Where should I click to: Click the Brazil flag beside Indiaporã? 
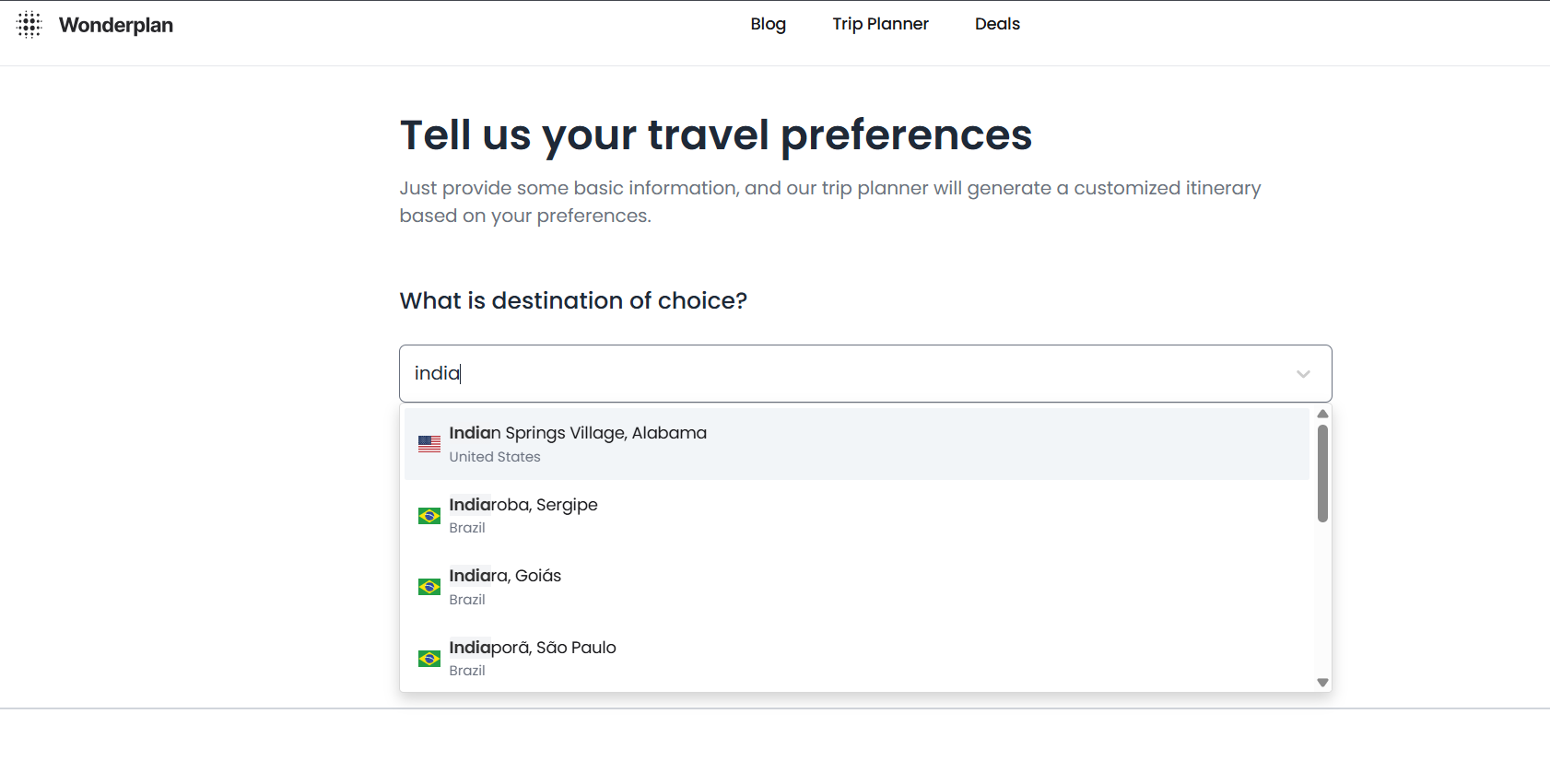(x=429, y=659)
